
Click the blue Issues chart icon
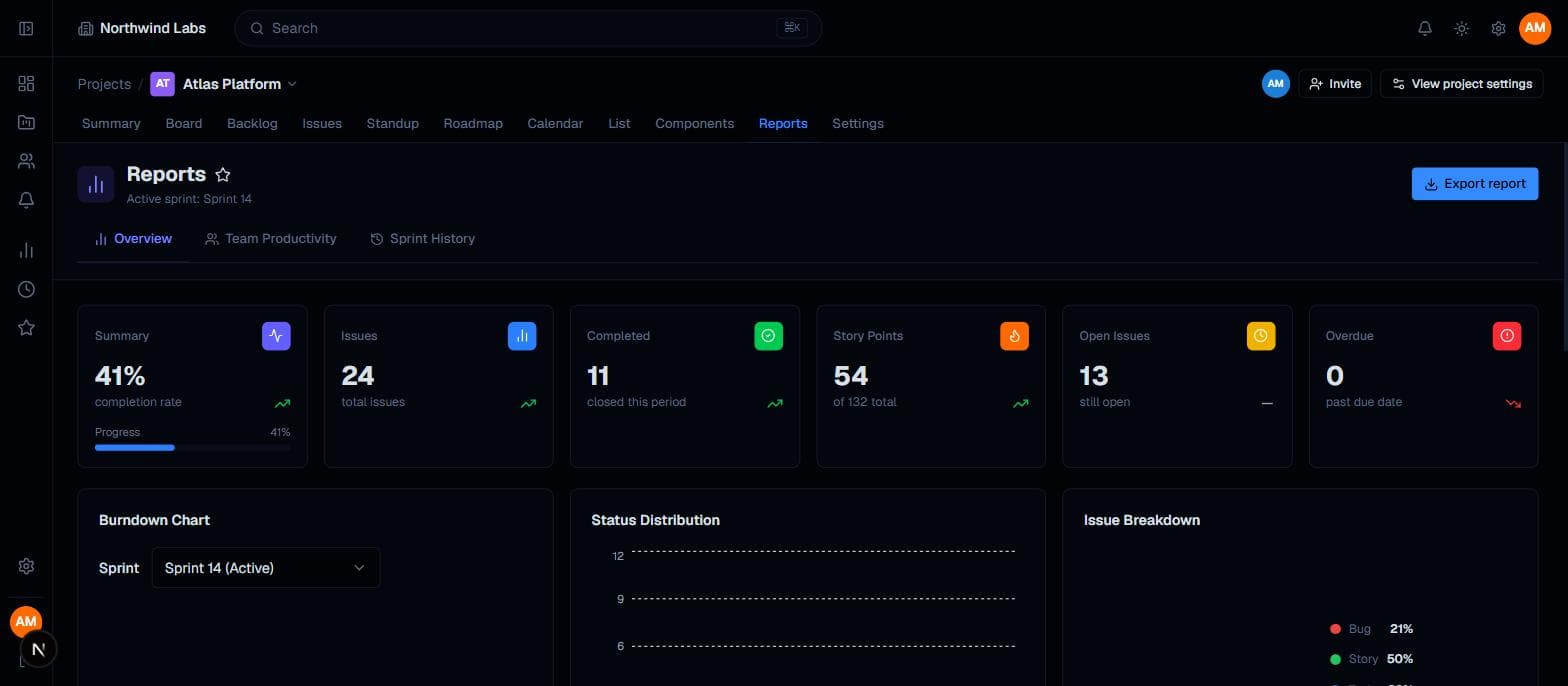tap(522, 336)
